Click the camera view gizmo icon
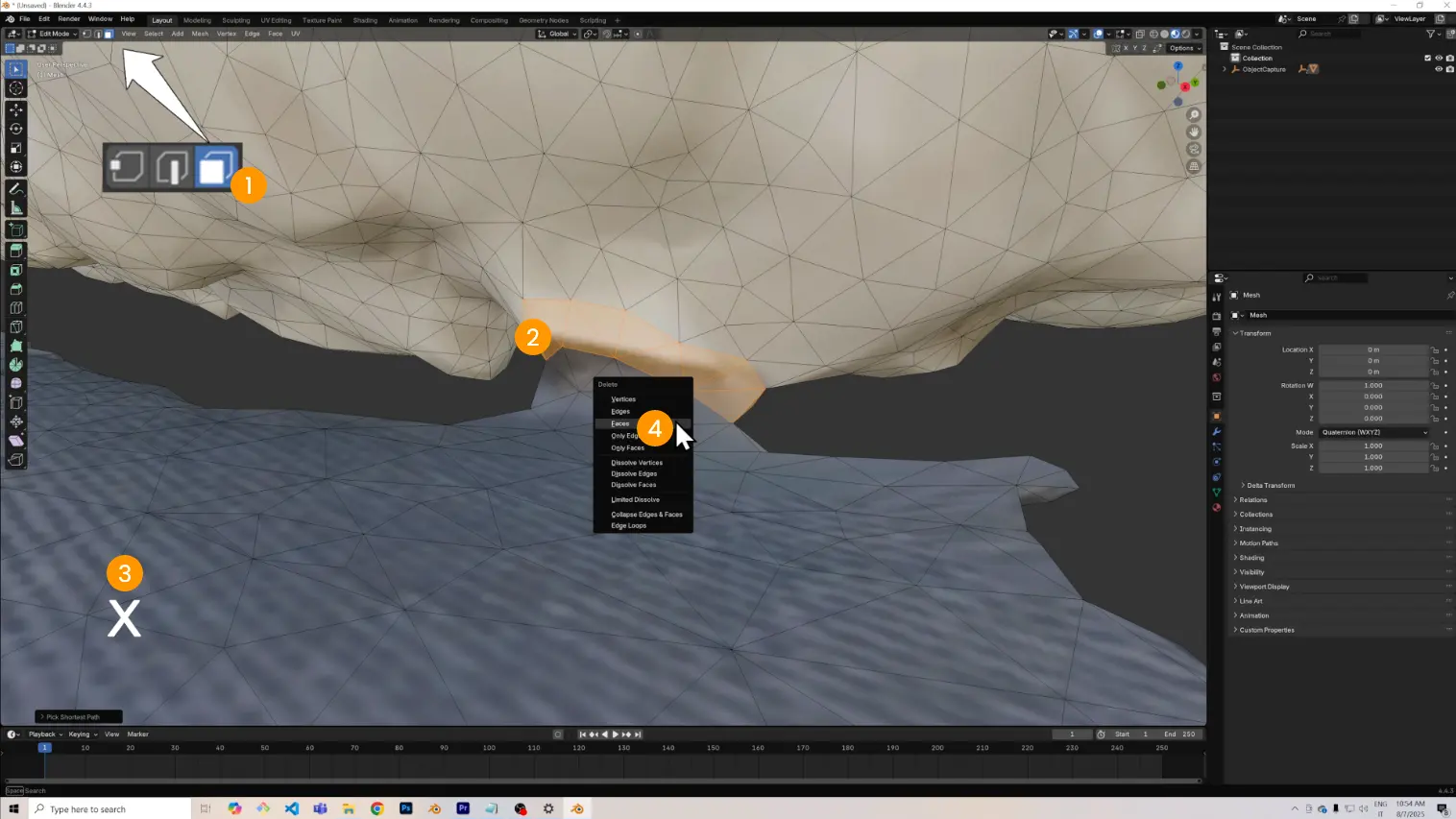 [1194, 150]
